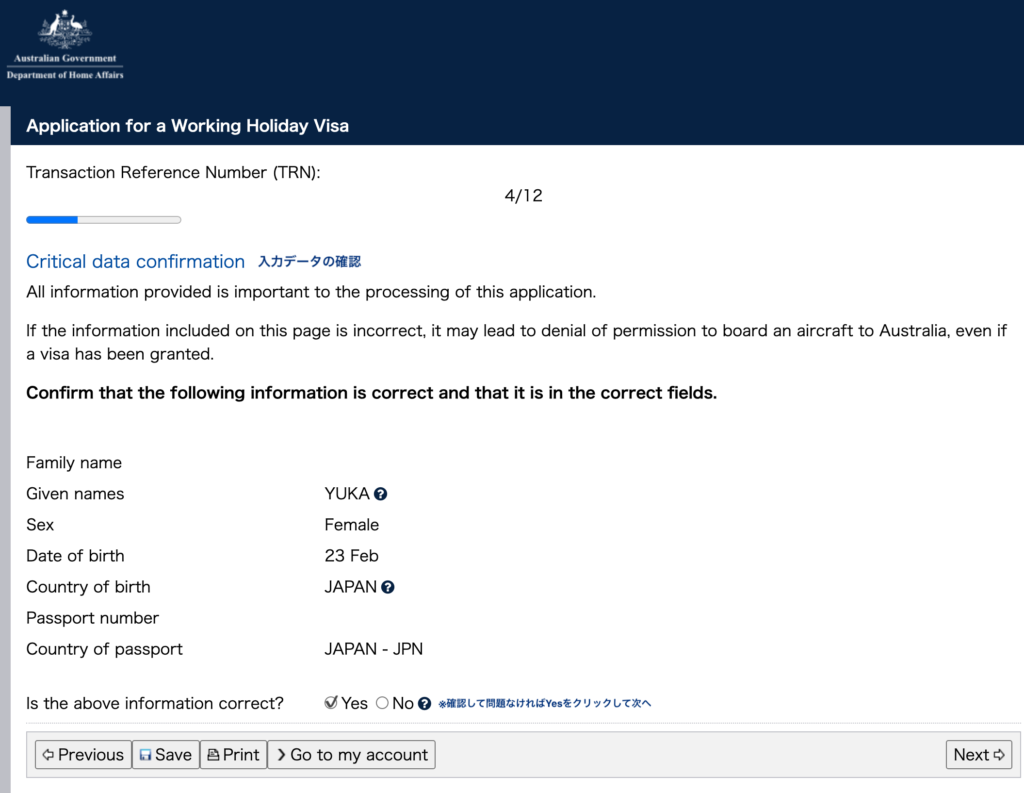Proceed with the Next button
Screen dimensions: 1024x793
pyautogui.click(x=978, y=755)
